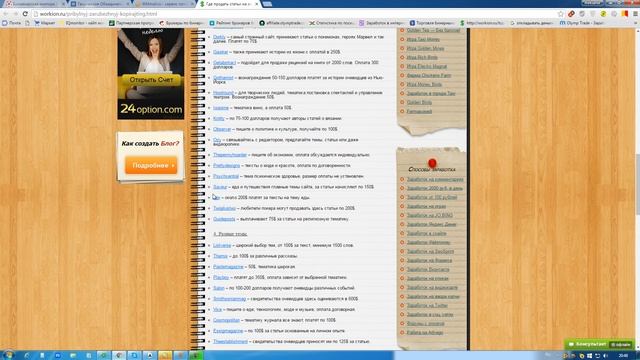This screenshot has width=640, height=360.
Task: Switch to the second browser tab
Action: point(100,4)
